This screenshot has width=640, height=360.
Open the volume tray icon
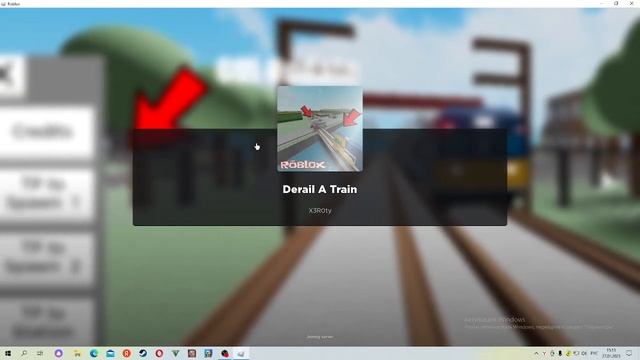(584, 353)
